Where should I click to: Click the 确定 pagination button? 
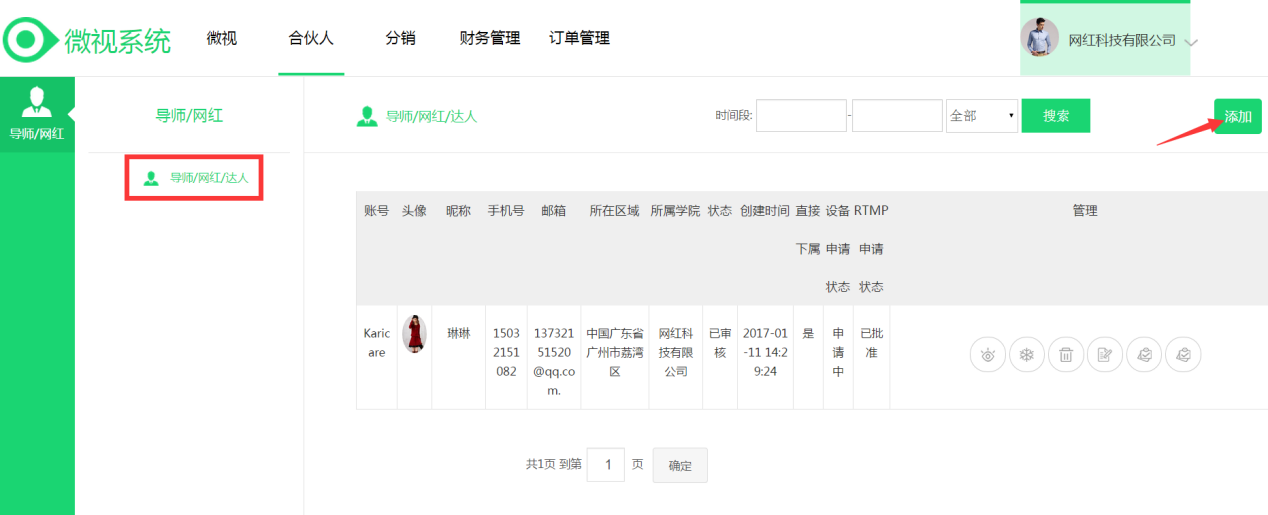tap(680, 465)
